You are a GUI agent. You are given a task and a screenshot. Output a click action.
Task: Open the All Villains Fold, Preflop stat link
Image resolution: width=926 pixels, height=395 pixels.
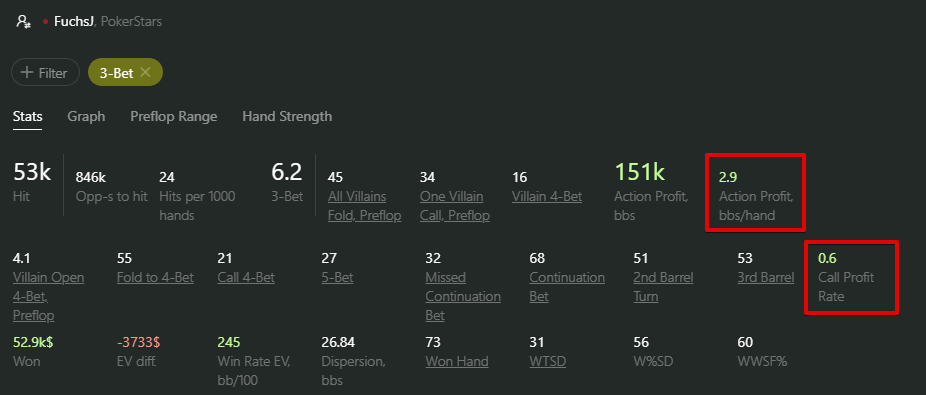[364, 206]
